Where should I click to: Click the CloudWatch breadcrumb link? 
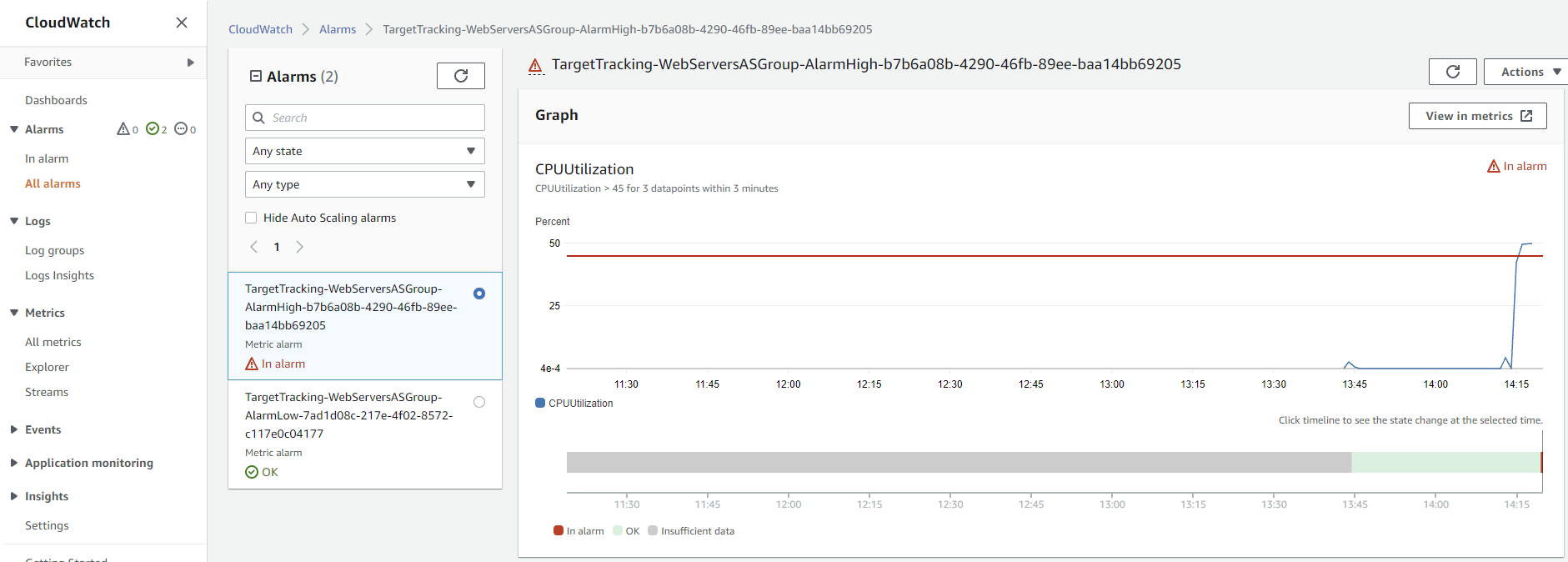[x=260, y=29]
